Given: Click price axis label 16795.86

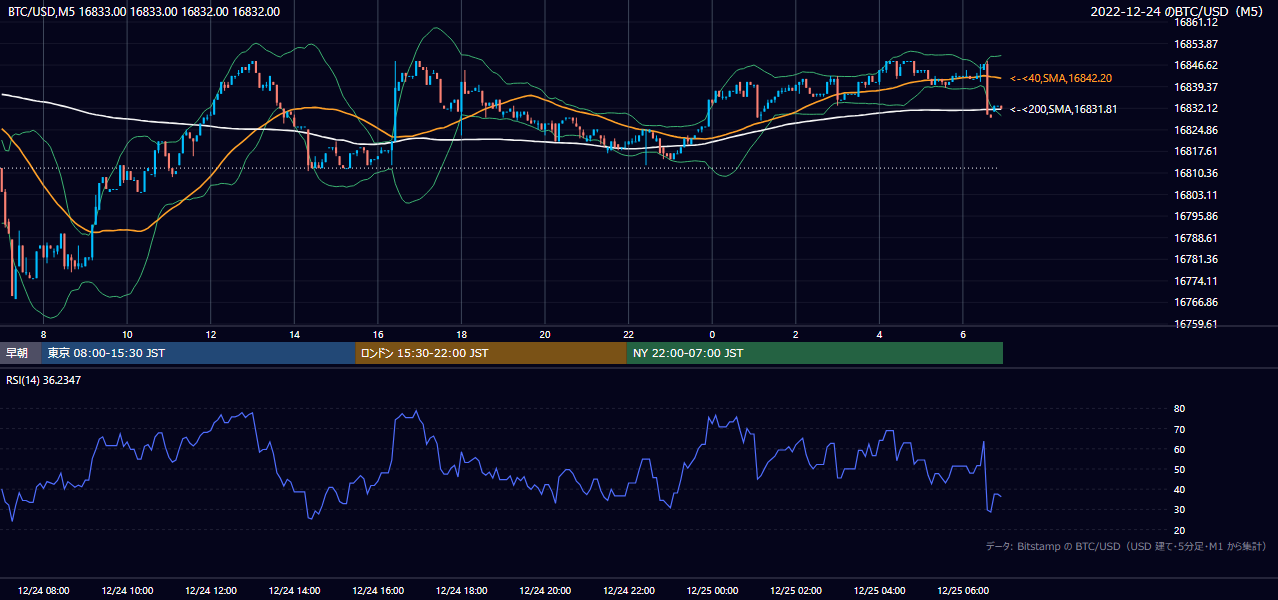Looking at the screenshot, I should [x=1196, y=216].
